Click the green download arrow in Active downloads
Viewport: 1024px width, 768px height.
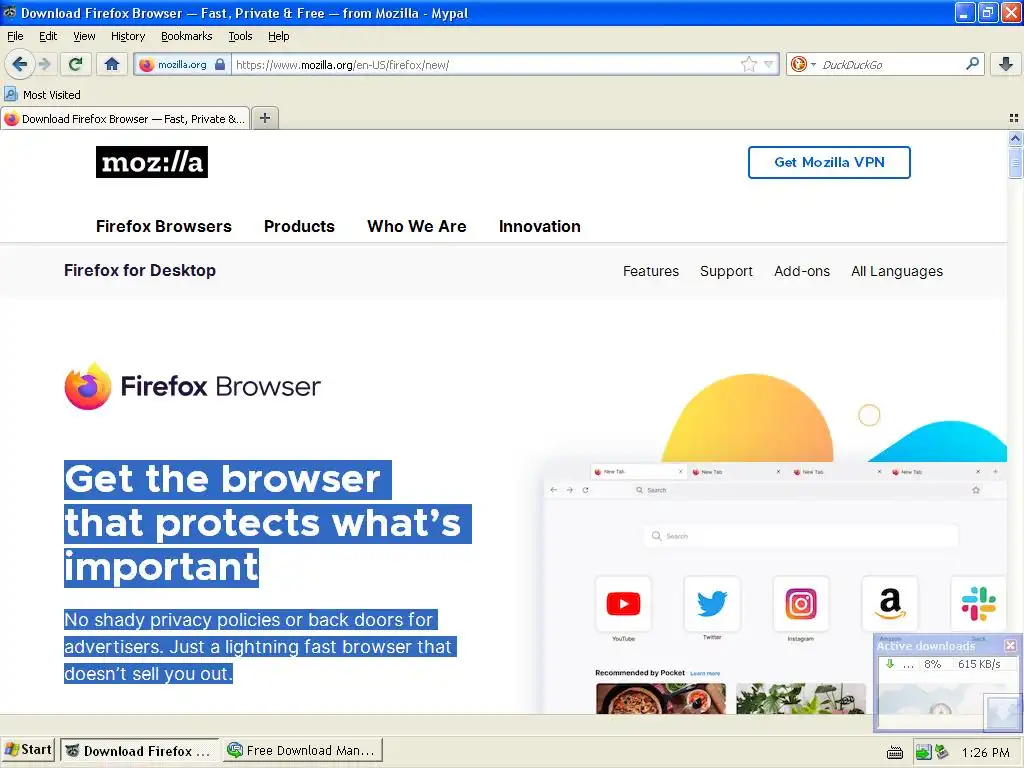pos(889,664)
